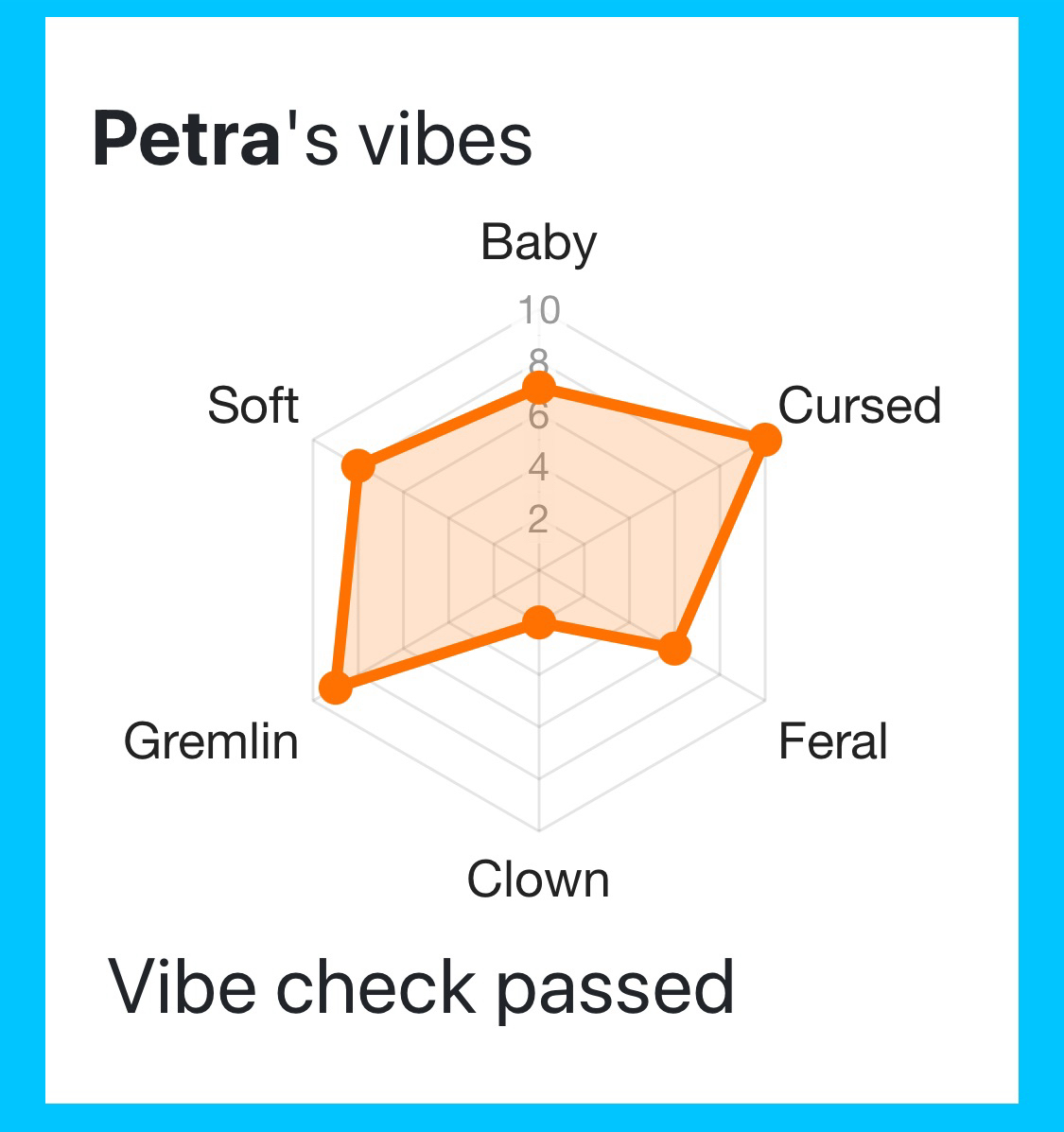Screen dimensions: 1064x1132
Task: Click the scale tick labeled 6
Action: coord(538,416)
